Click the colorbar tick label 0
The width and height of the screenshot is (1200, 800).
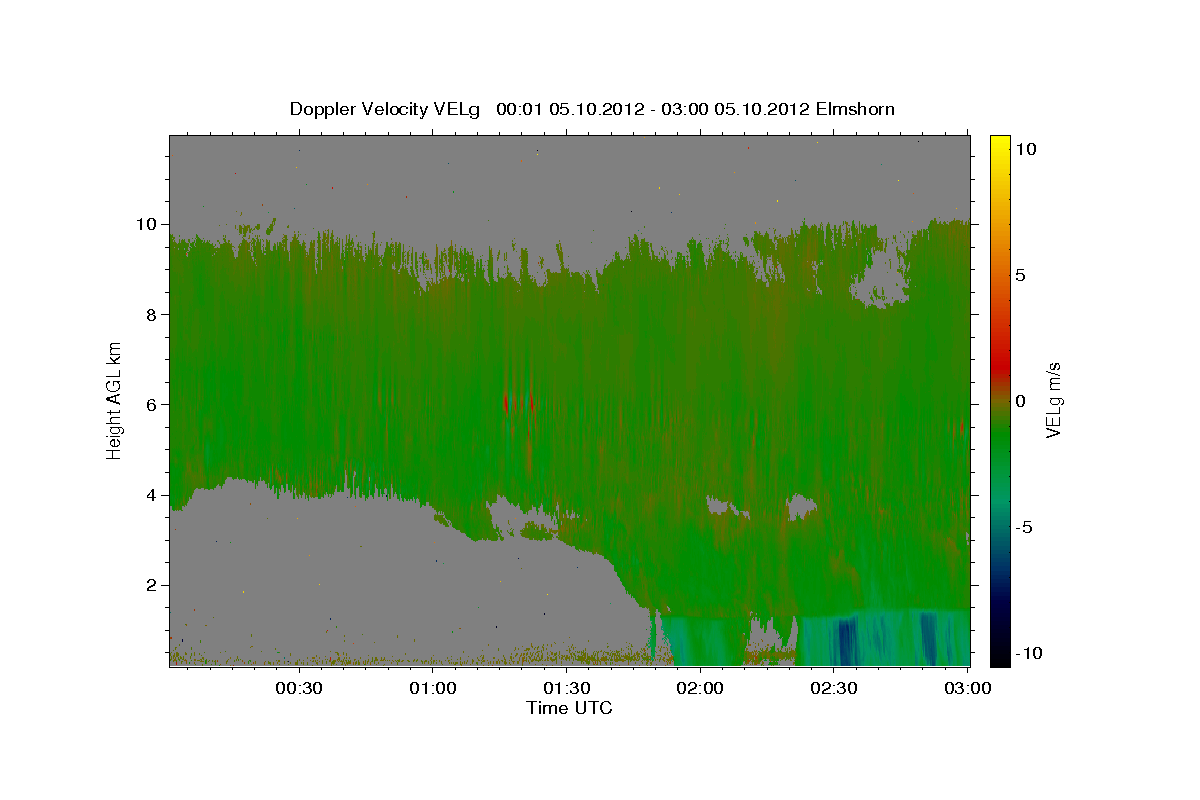tap(1023, 401)
